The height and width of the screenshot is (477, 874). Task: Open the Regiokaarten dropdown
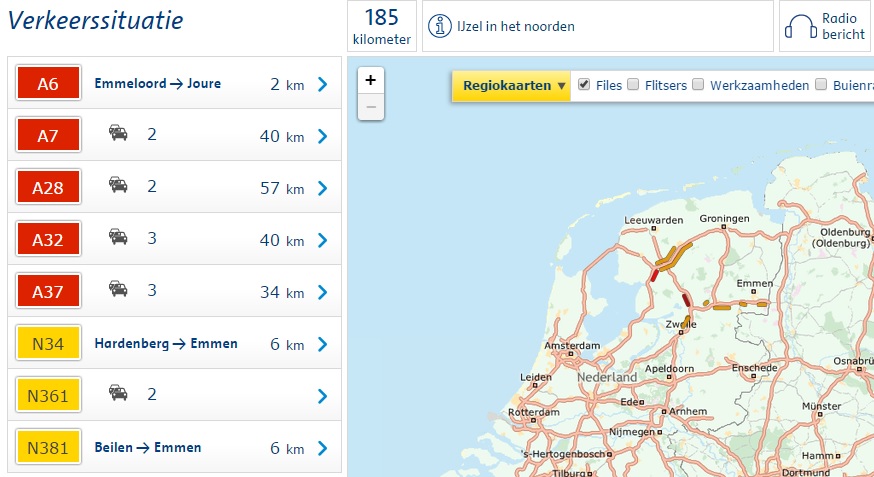click(514, 86)
